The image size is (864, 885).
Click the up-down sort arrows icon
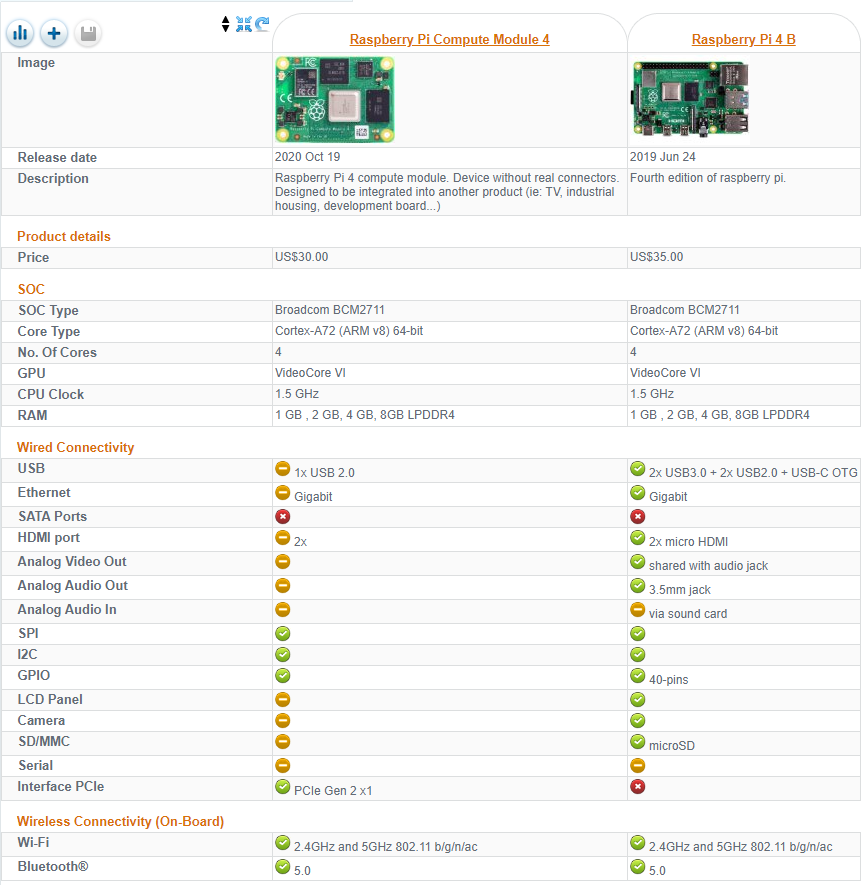click(x=226, y=24)
